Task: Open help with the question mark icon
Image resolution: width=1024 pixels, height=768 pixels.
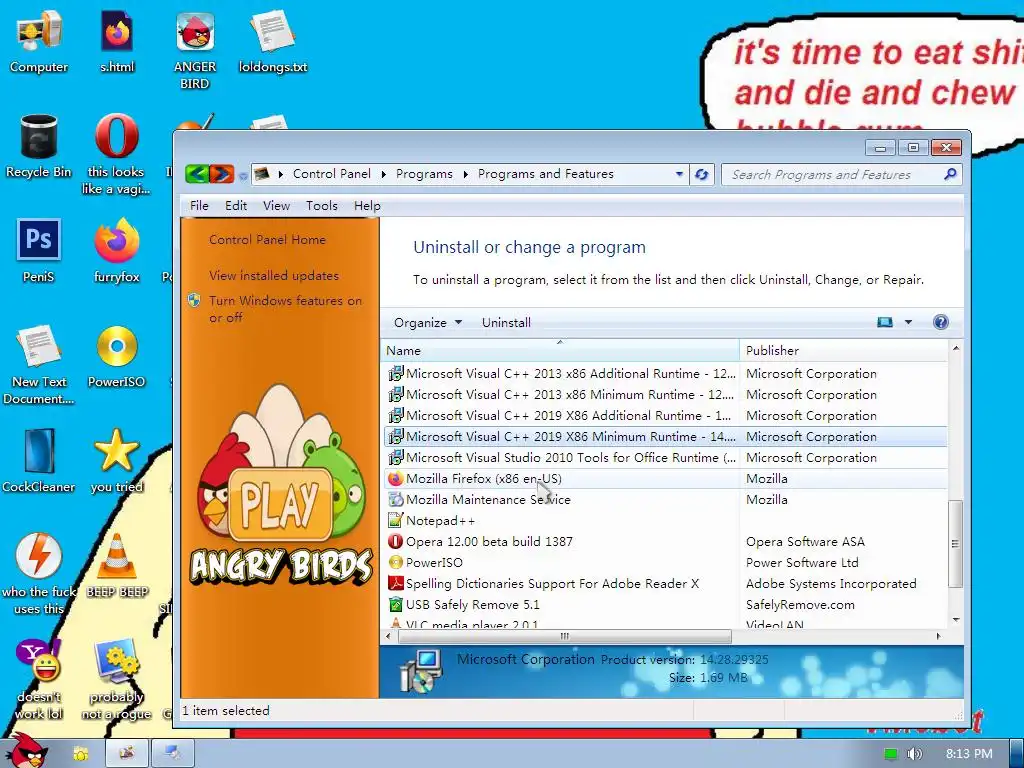Action: [940, 322]
